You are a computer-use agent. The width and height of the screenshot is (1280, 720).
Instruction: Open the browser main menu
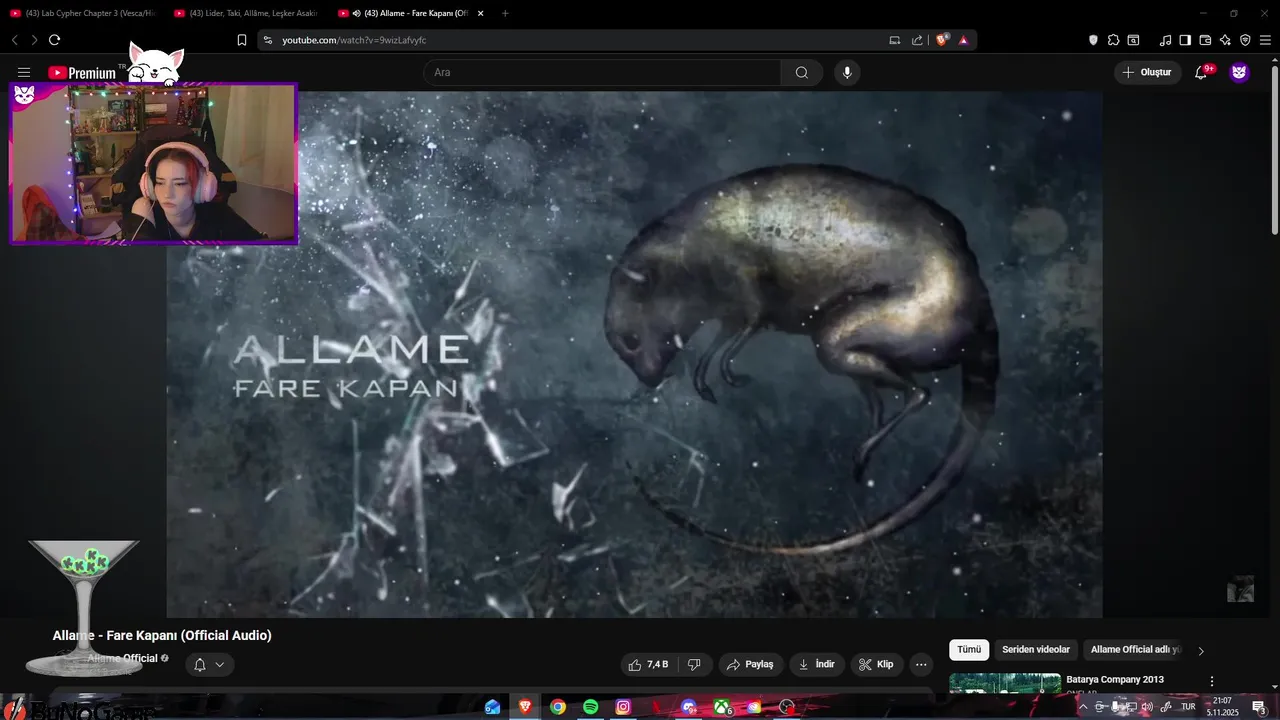(x=1265, y=40)
